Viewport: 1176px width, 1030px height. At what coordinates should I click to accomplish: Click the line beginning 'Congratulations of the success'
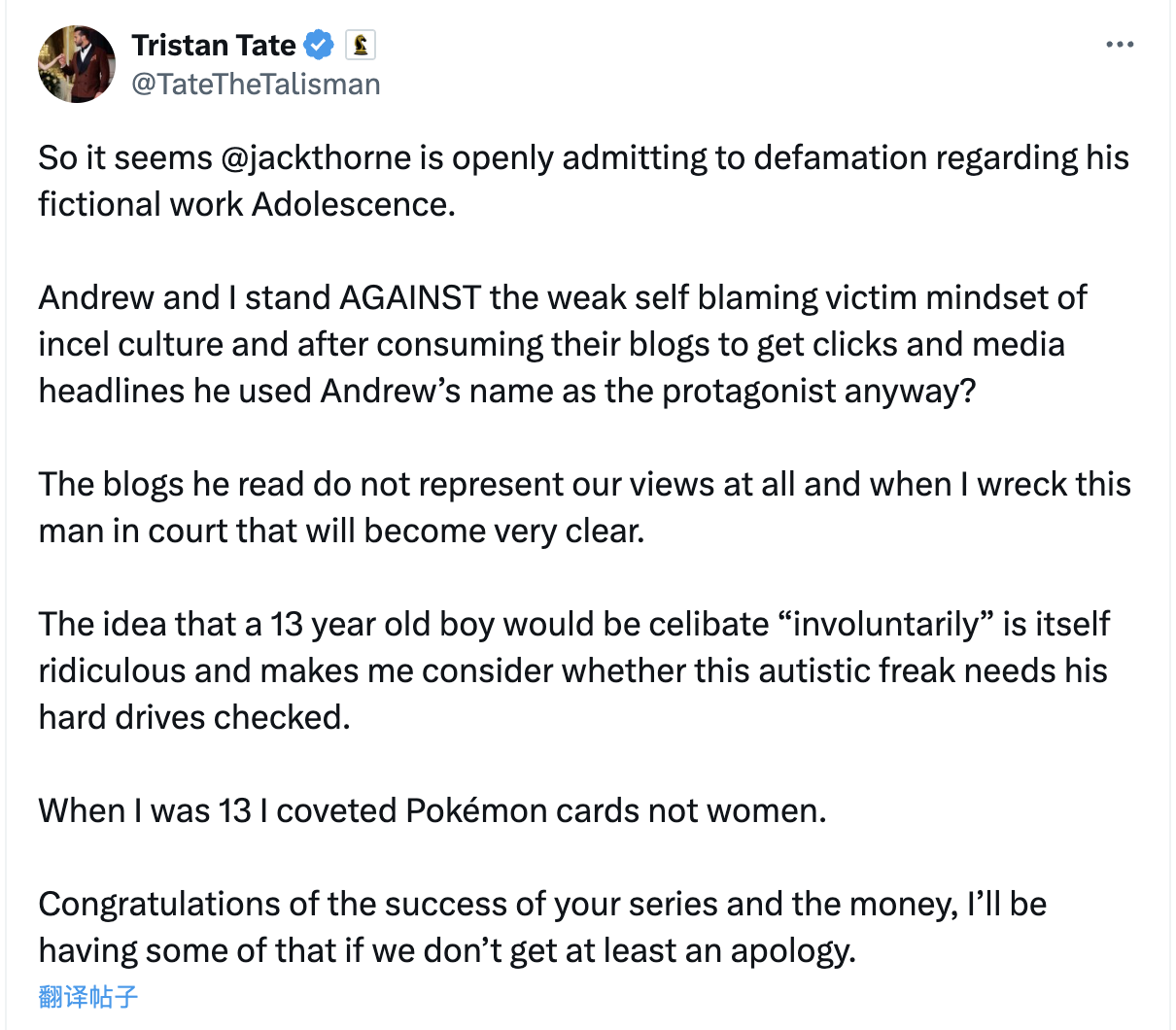point(542,904)
